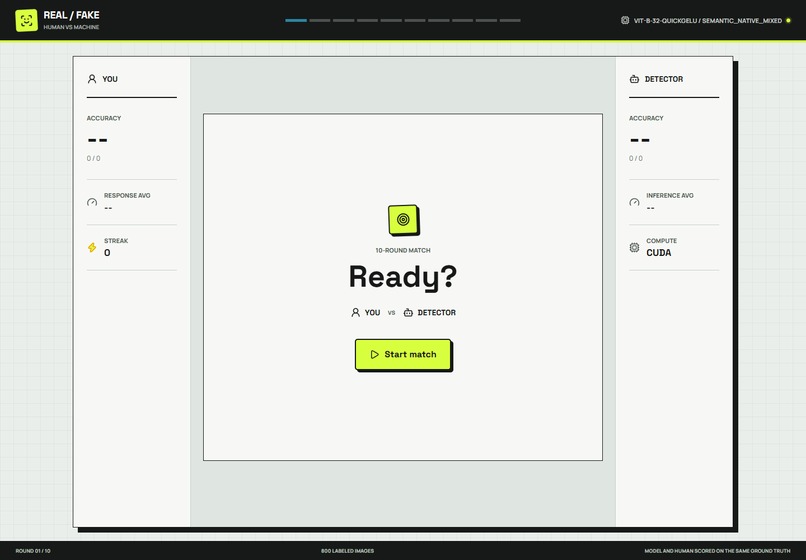This screenshot has height=560, width=806.
Task: Click the STREAK value 0
Action: point(107,252)
